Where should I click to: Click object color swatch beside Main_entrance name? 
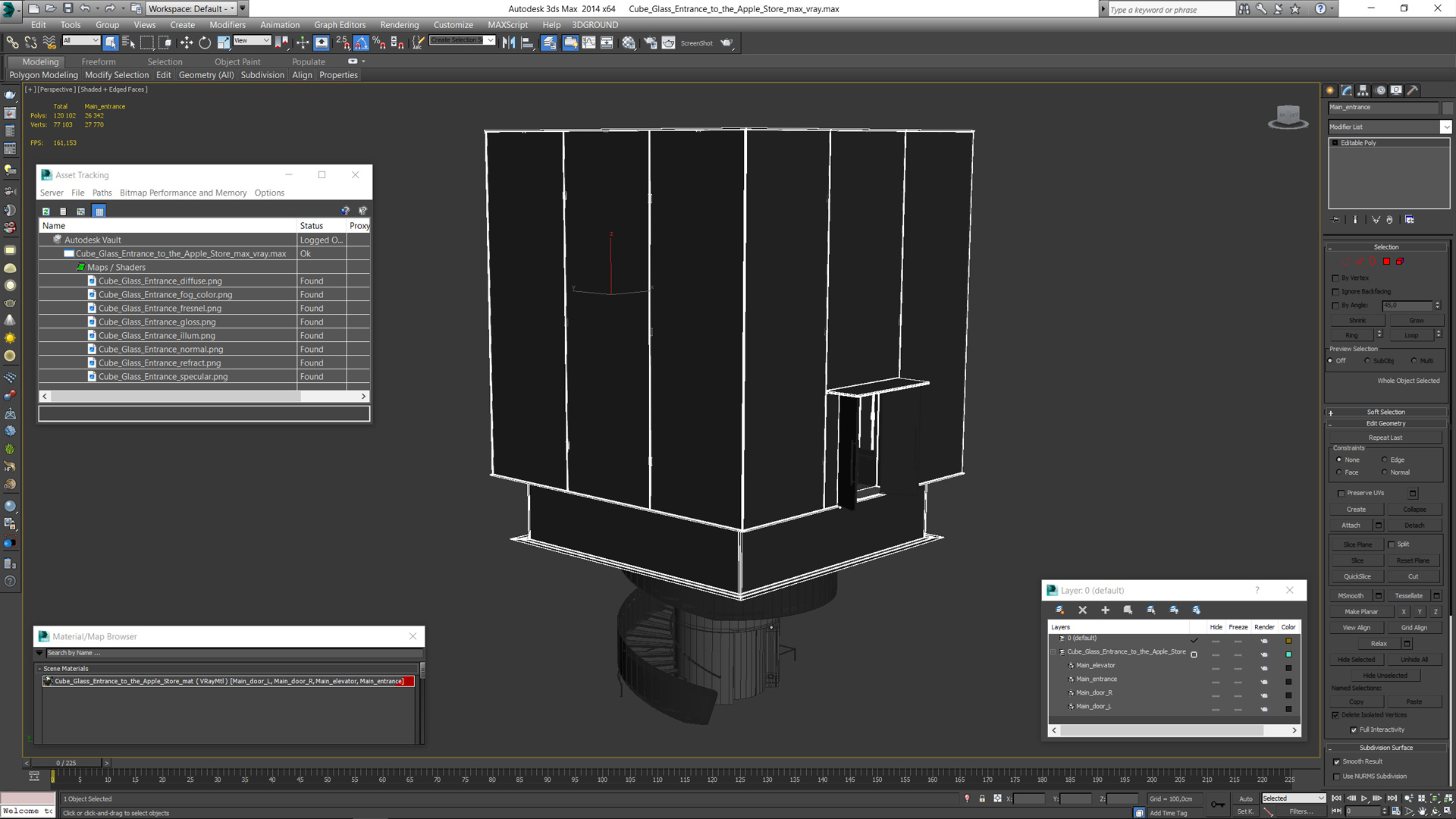(1447, 108)
